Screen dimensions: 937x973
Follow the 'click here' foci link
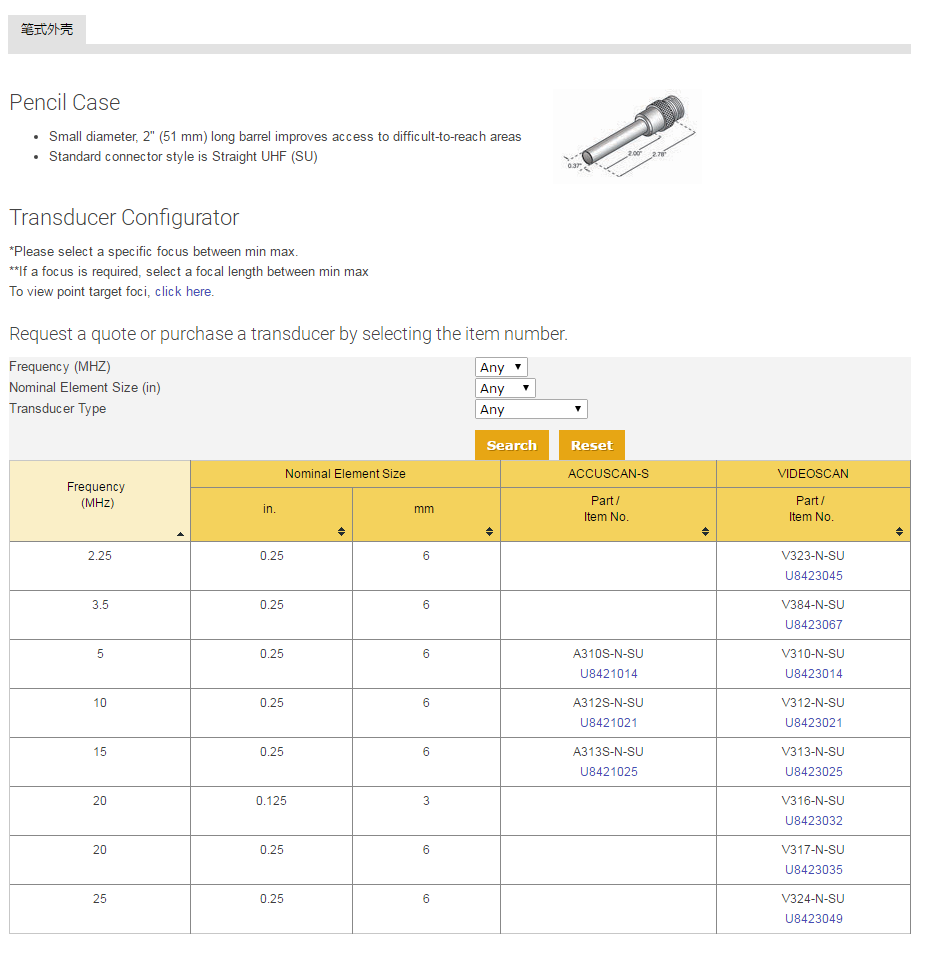183,292
